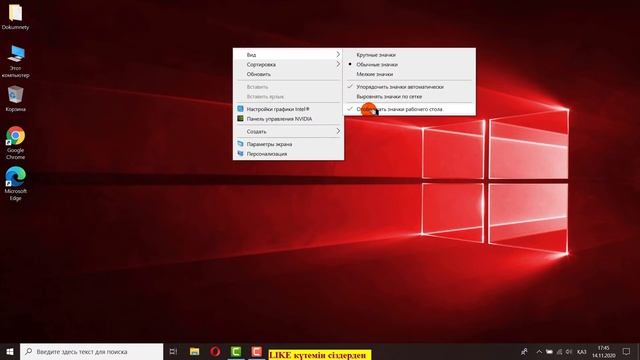Toggle Отображать значки рабочего стола
Screen dimensions: 640x360
click(409, 109)
